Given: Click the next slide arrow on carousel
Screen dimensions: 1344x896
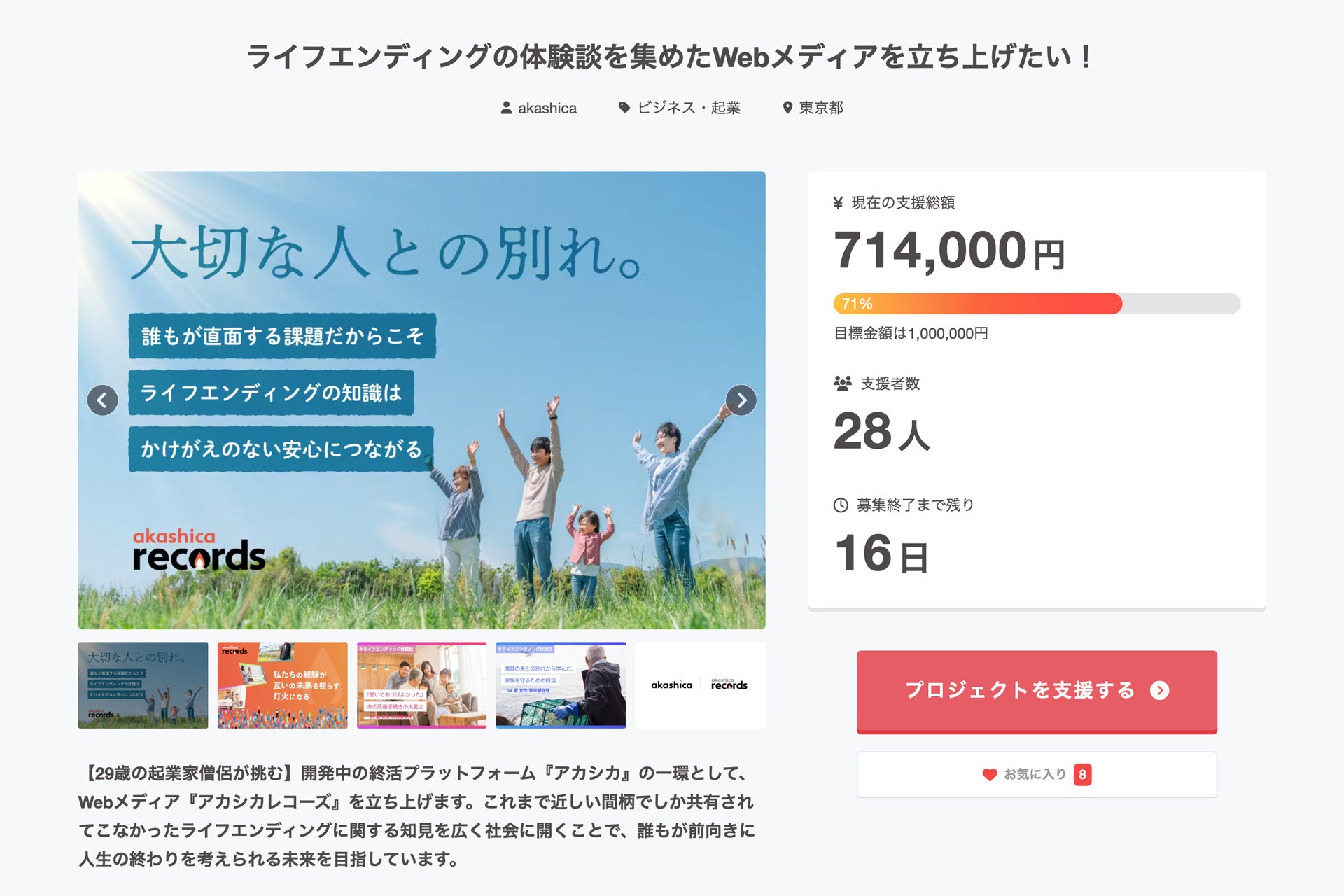Looking at the screenshot, I should tap(741, 400).
